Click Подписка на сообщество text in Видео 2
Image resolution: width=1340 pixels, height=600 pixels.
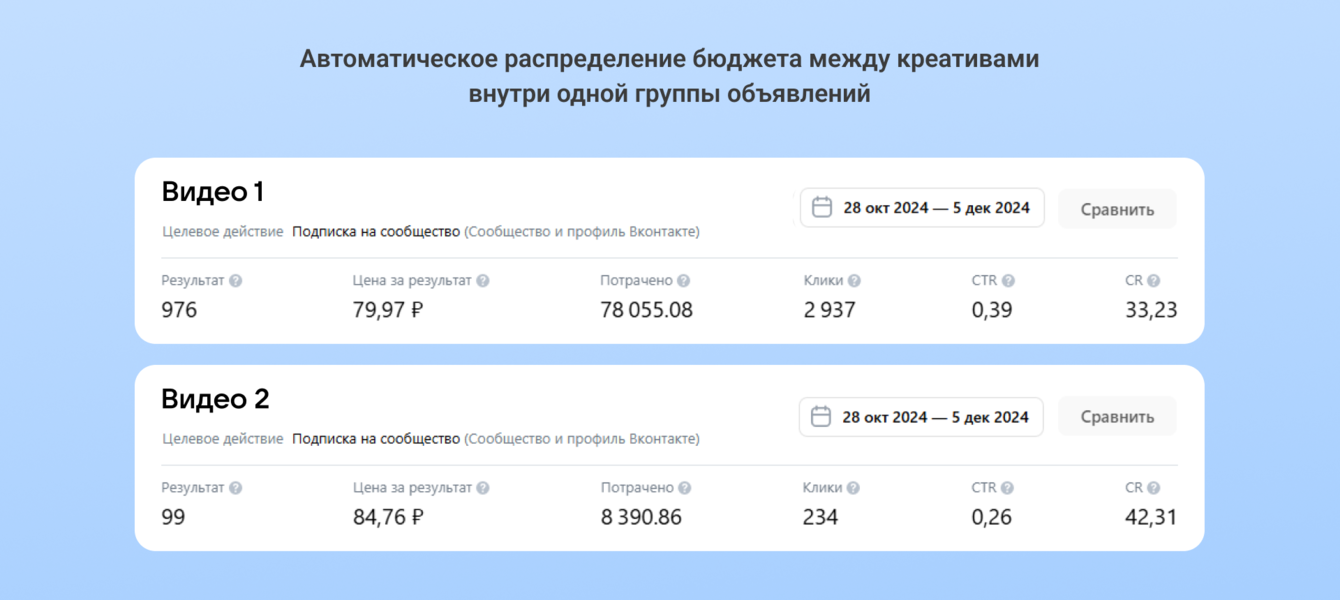pyautogui.click(x=376, y=439)
